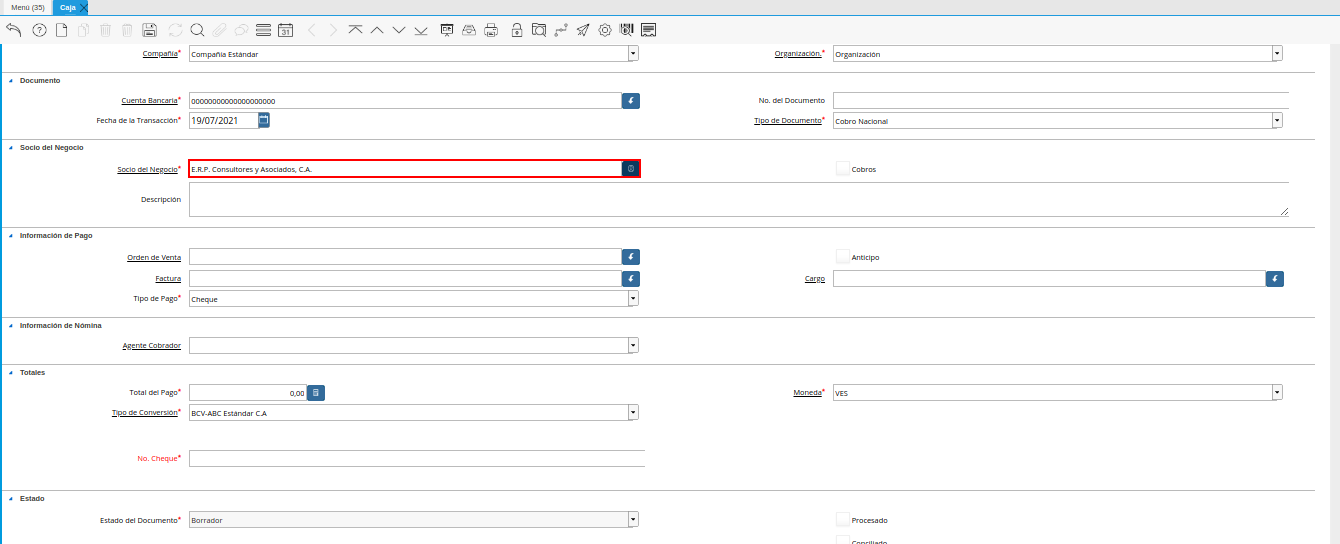The height and width of the screenshot is (544, 1340).
Task: Open the Estado del Documento dropdown
Action: [633, 520]
